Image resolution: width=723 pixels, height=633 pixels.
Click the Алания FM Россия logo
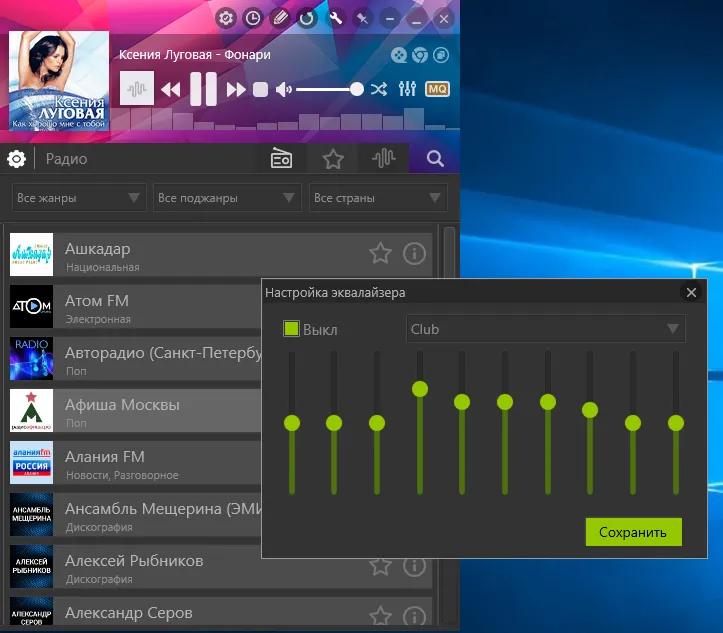pos(31,462)
